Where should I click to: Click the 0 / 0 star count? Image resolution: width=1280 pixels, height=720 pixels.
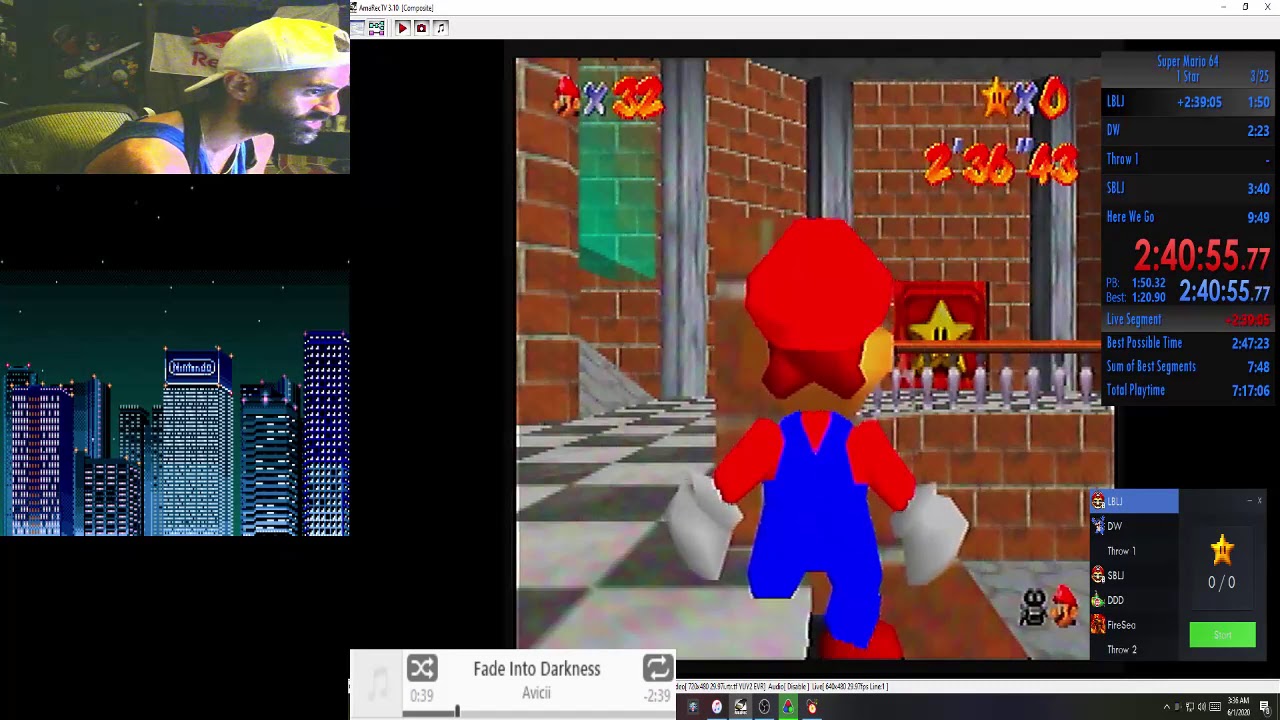click(x=1221, y=583)
